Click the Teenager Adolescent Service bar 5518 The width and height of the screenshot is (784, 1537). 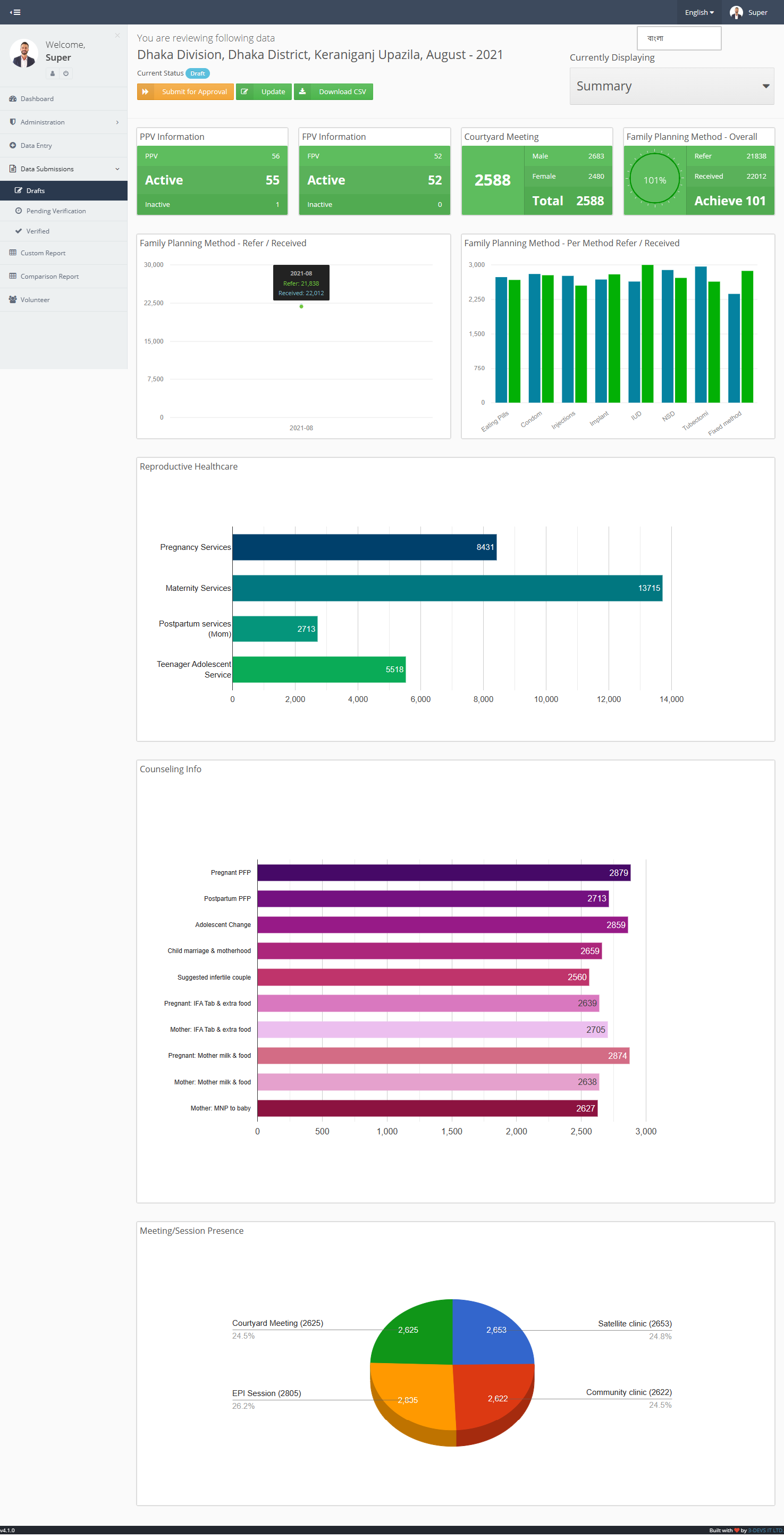319,669
